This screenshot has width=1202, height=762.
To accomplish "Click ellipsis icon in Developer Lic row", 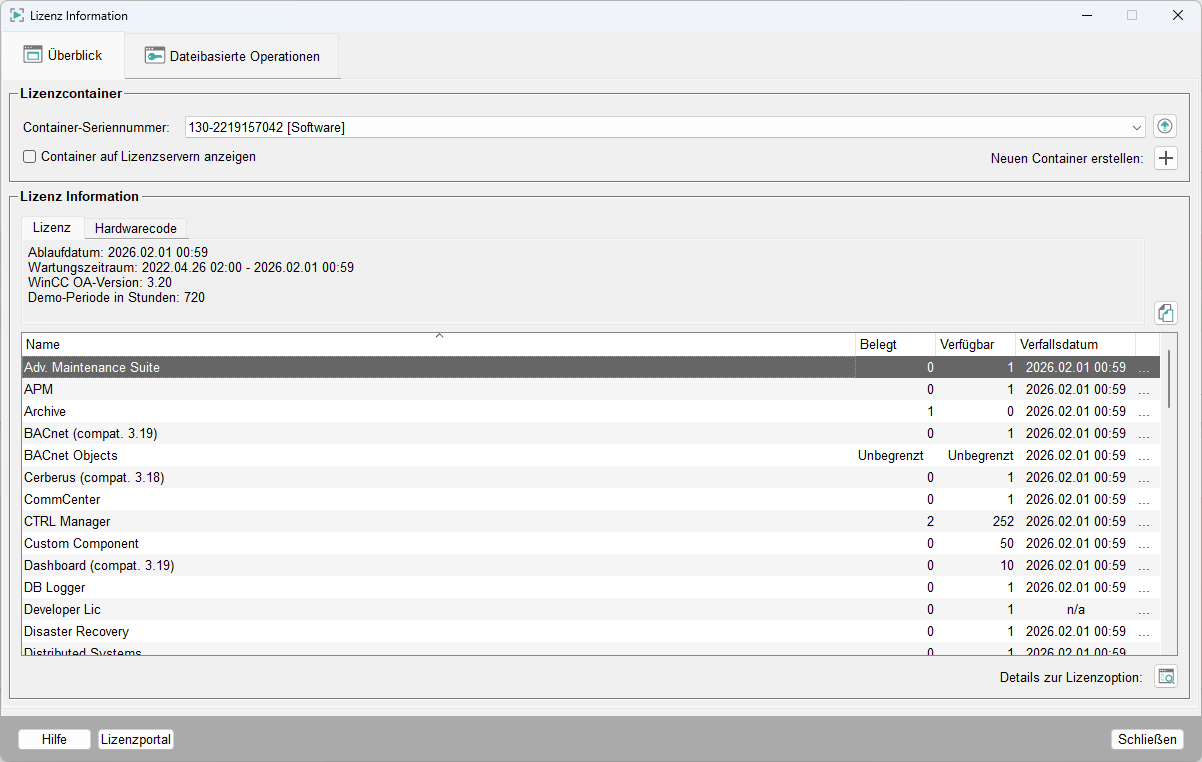I will [x=1144, y=610].
